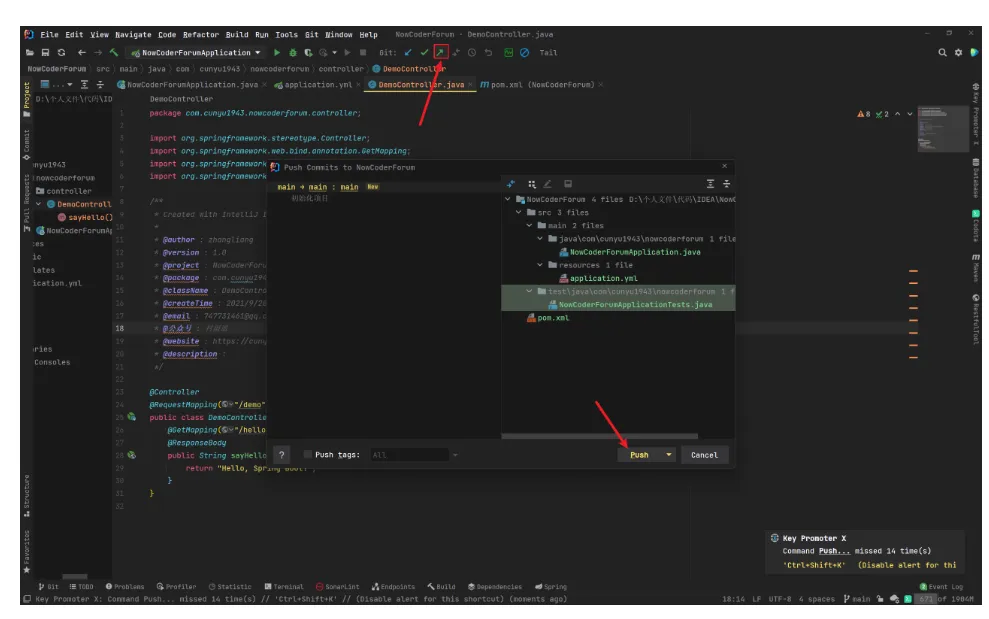Click the save all disk icon
Viewport: 989px width, 619px height.
pos(45,52)
